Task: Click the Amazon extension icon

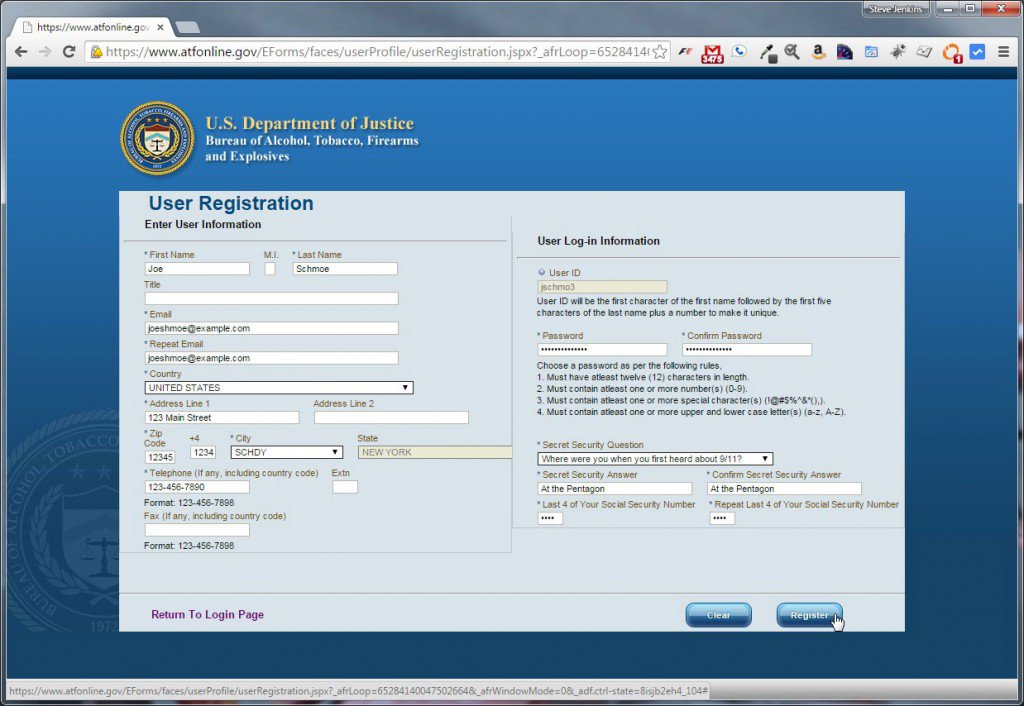Action: click(x=817, y=52)
